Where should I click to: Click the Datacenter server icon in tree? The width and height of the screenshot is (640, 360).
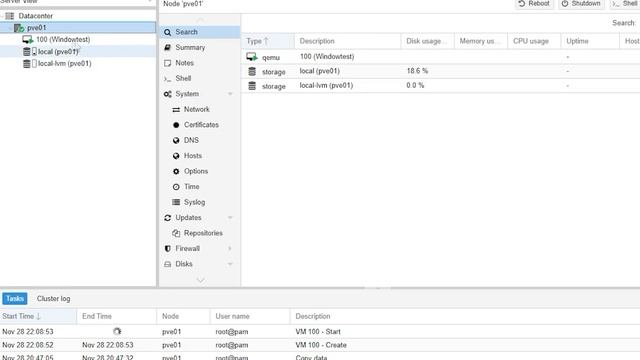[x=9, y=16]
